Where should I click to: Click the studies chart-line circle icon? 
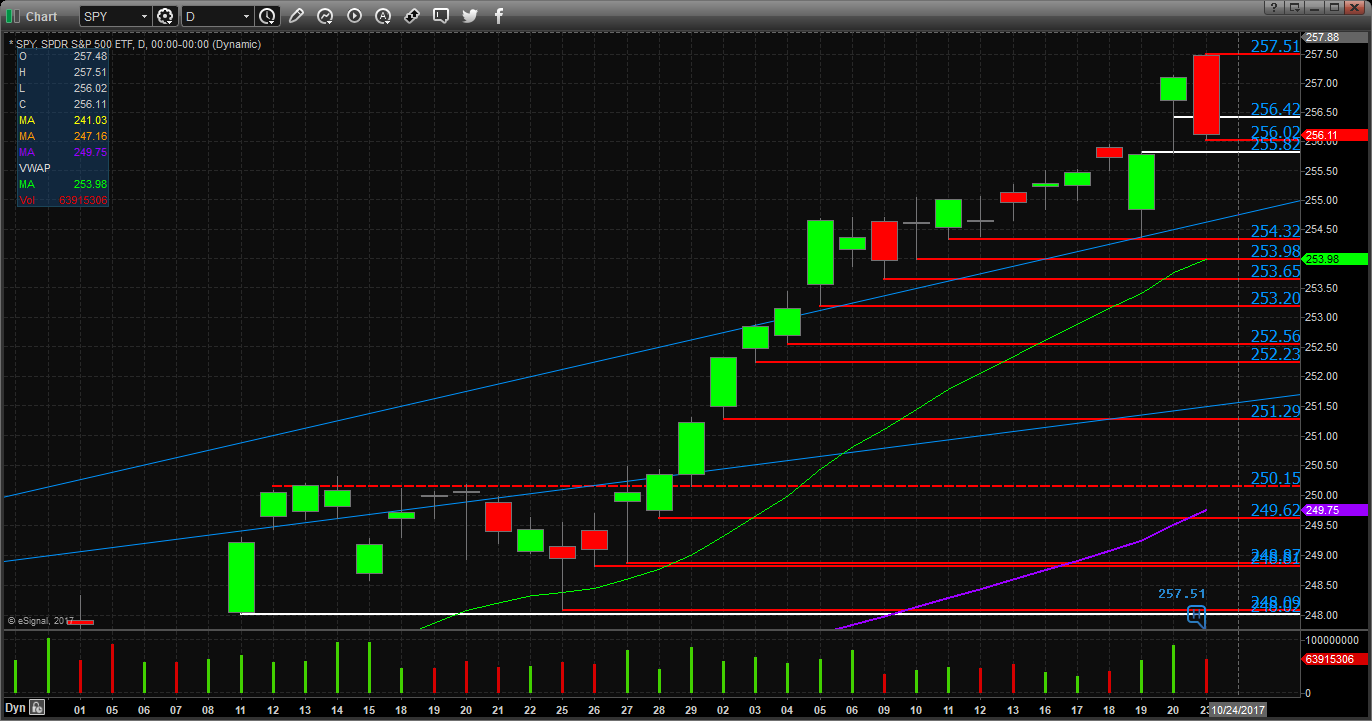click(325, 16)
